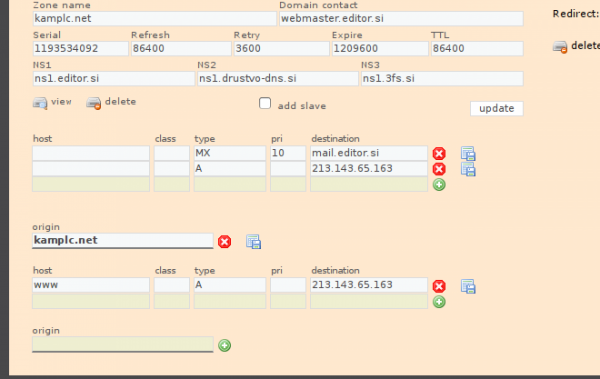Edit NS1 field ns1.editor.si
This screenshot has height=379, width=600.
click(114, 78)
